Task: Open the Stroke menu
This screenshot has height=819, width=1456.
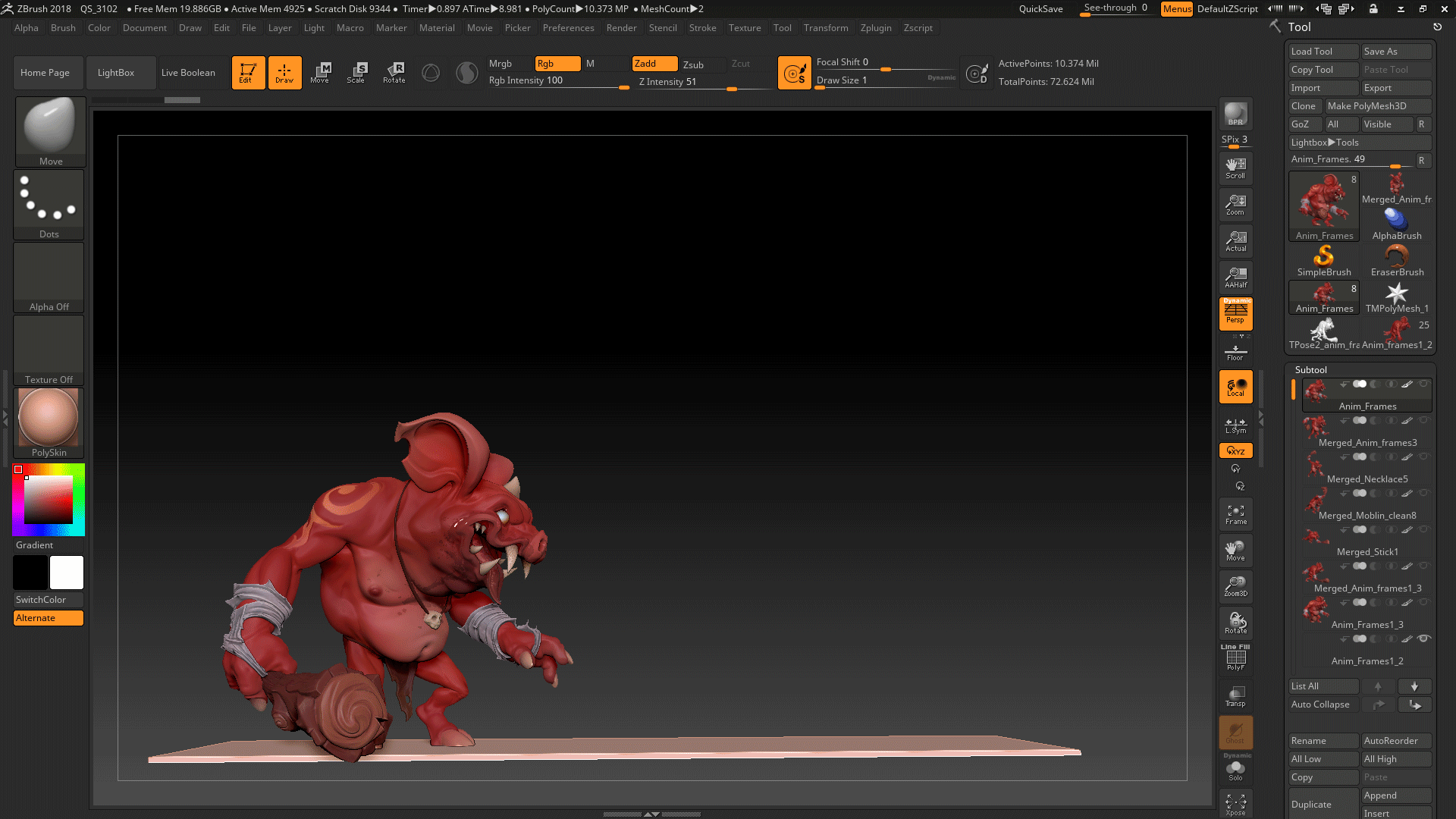Action: click(702, 28)
